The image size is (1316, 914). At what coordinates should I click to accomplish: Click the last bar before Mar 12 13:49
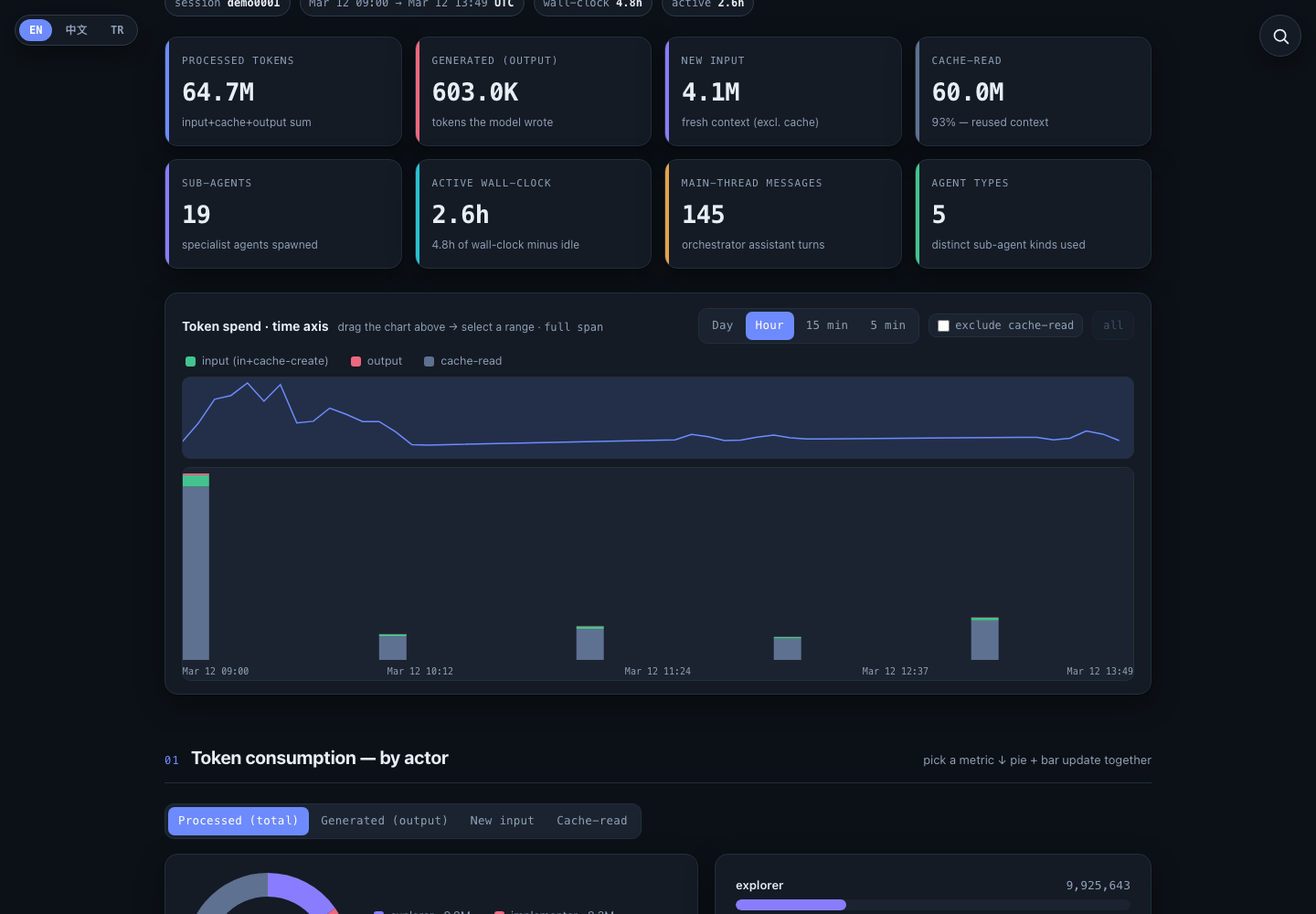click(x=984, y=639)
